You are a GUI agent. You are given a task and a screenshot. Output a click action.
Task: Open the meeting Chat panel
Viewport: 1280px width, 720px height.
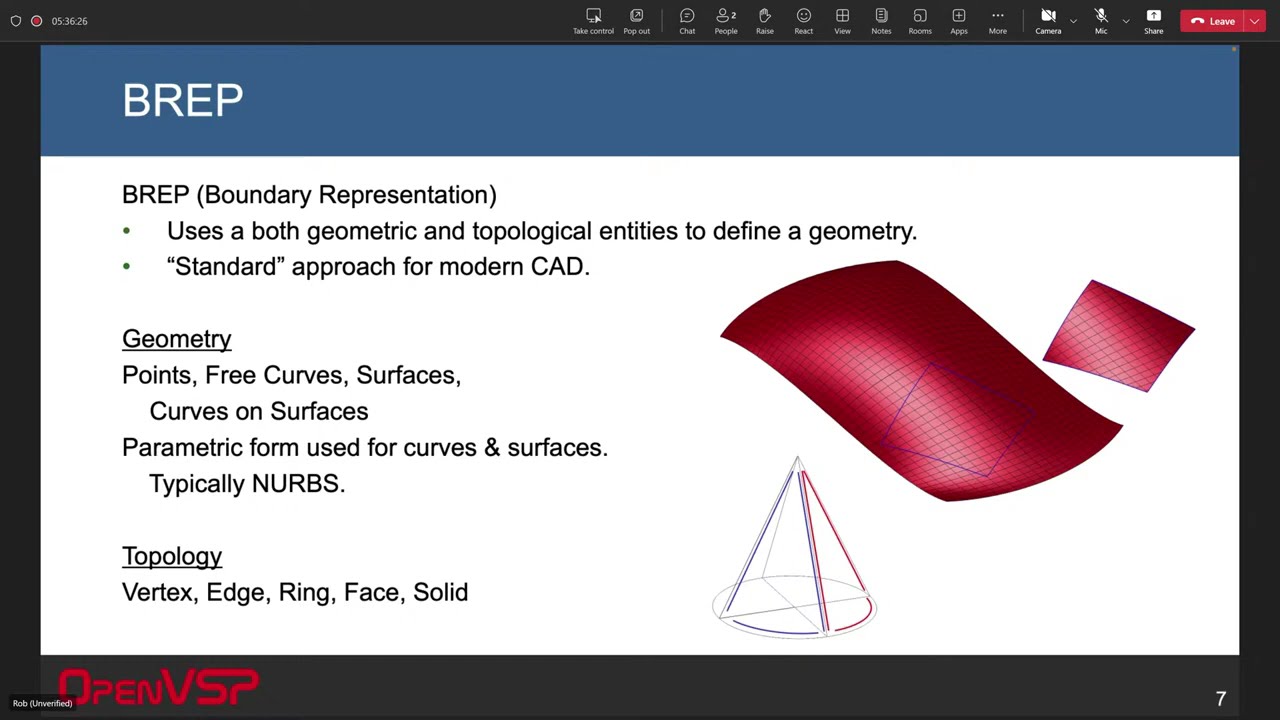687,21
